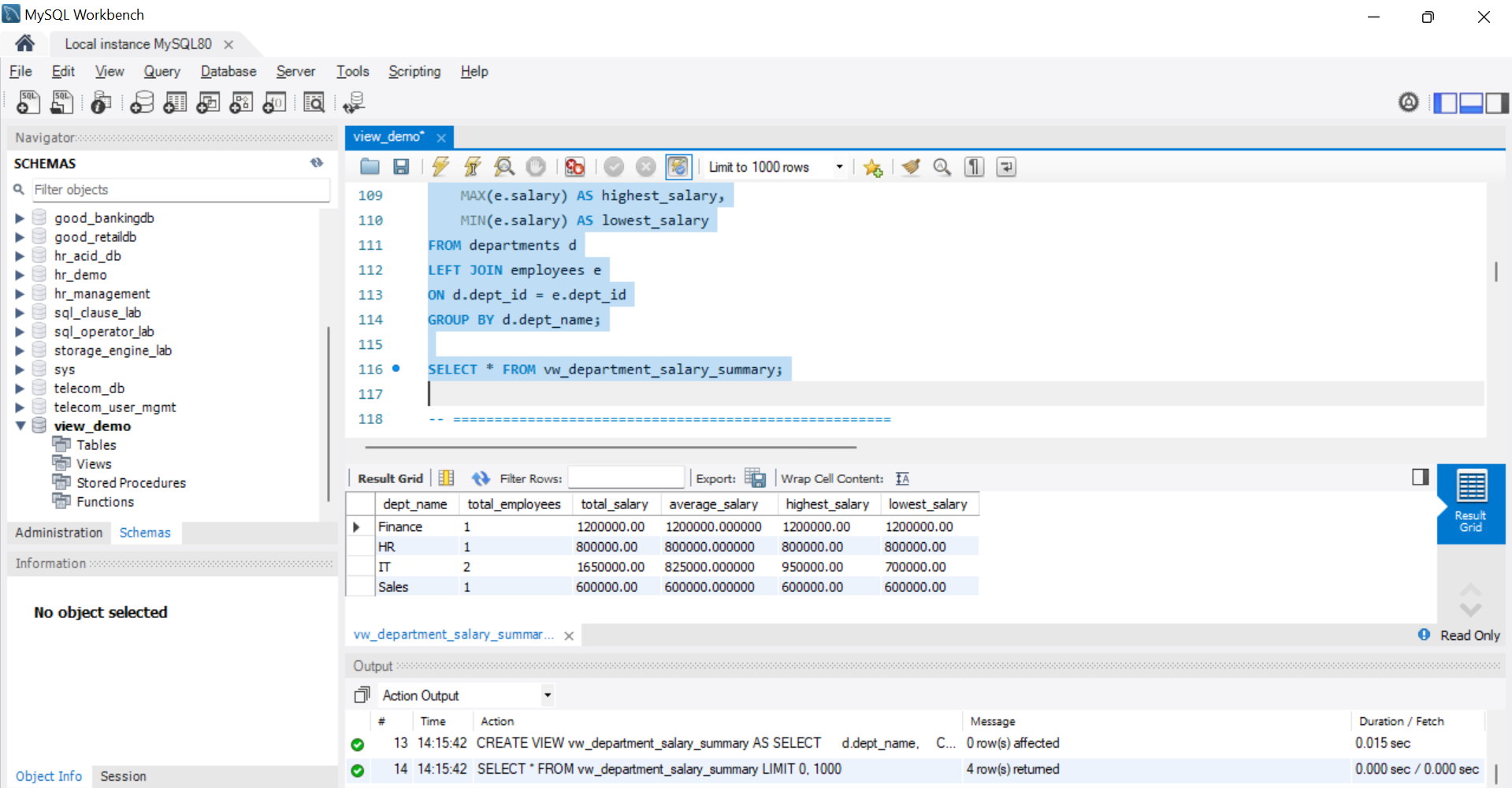The image size is (1512, 788).
Task: Create a new stored procedure icon
Action: (241, 102)
